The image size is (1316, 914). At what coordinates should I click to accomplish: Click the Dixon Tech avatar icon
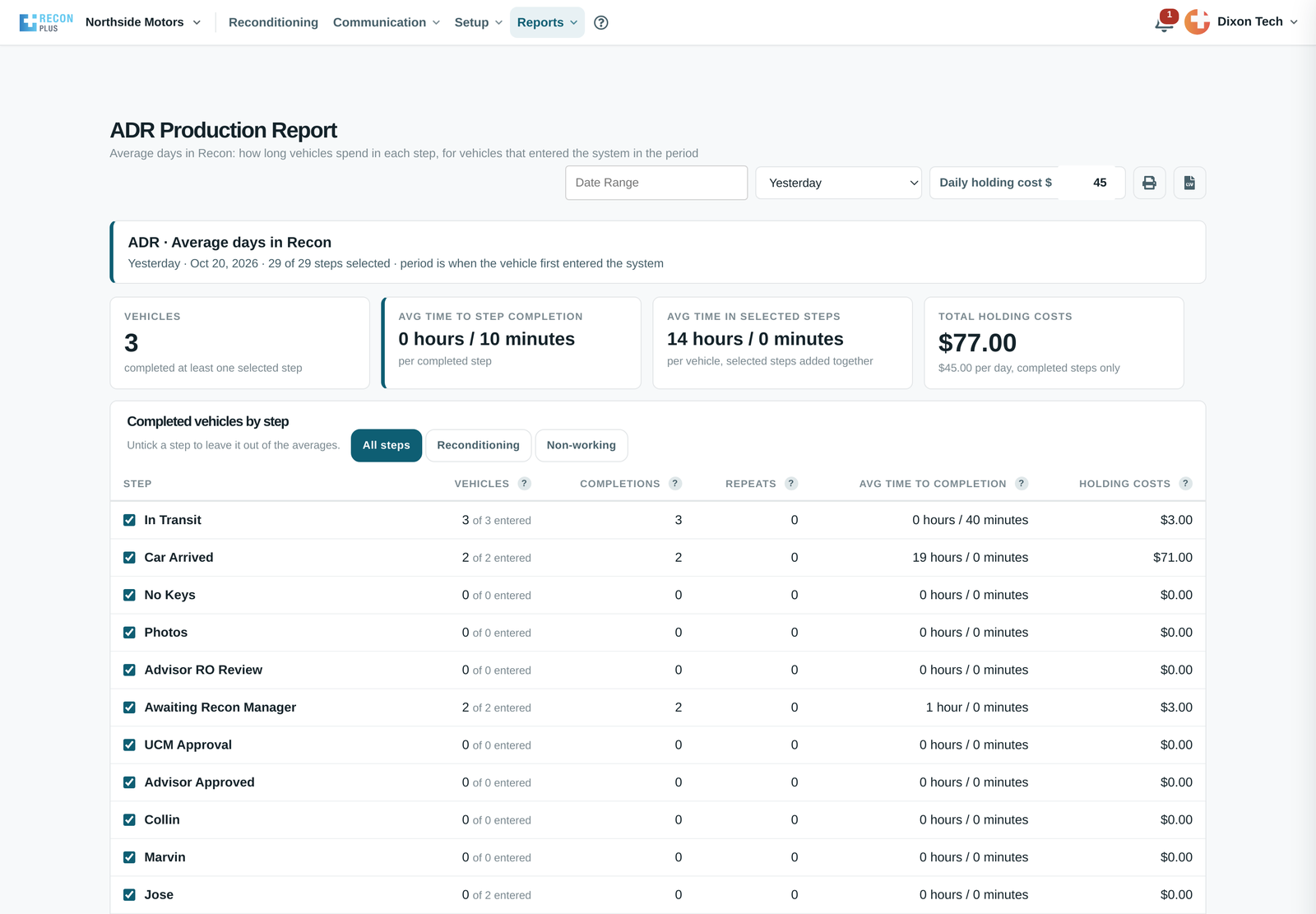[x=1198, y=22]
